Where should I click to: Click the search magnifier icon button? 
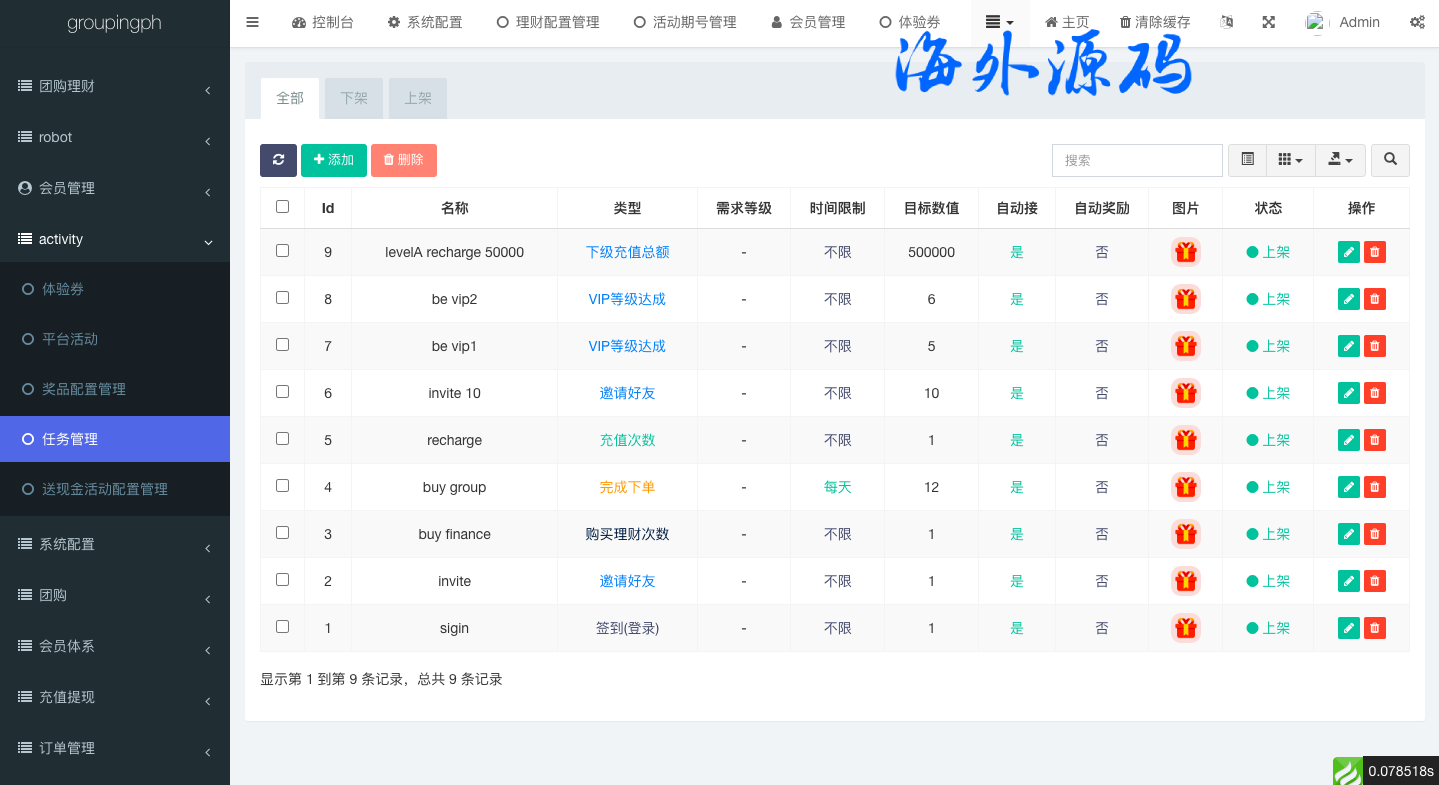coord(1390,160)
